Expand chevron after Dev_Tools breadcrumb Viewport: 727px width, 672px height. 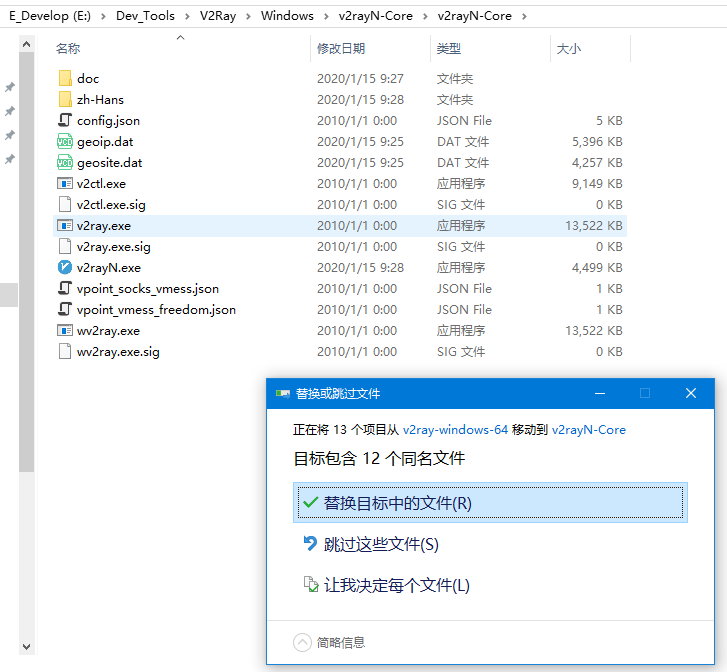tap(187, 16)
